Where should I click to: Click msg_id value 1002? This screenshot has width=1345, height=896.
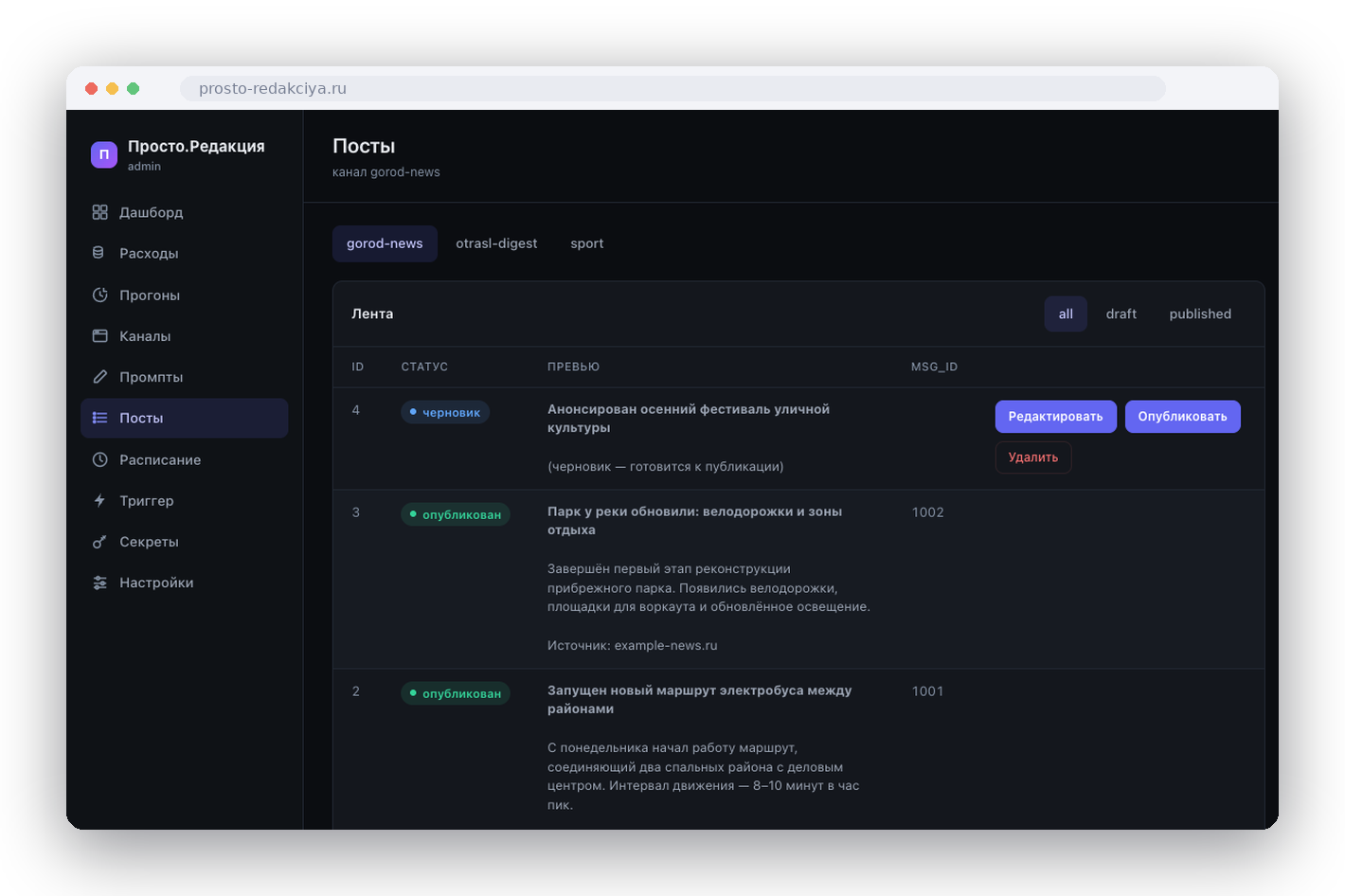click(928, 512)
